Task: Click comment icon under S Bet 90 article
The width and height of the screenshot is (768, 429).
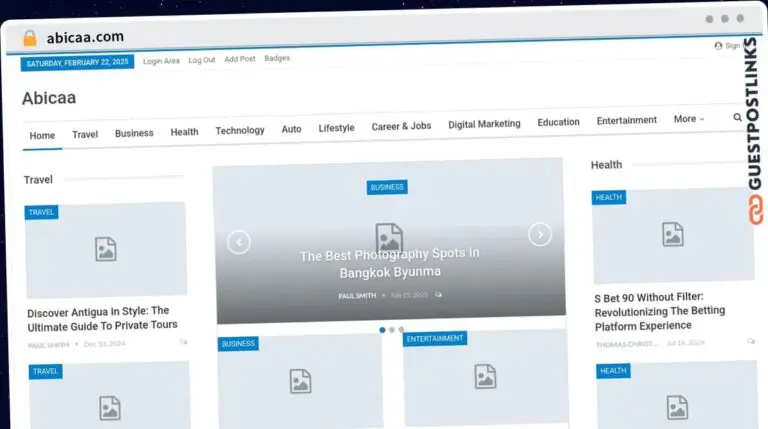Action: click(x=751, y=342)
